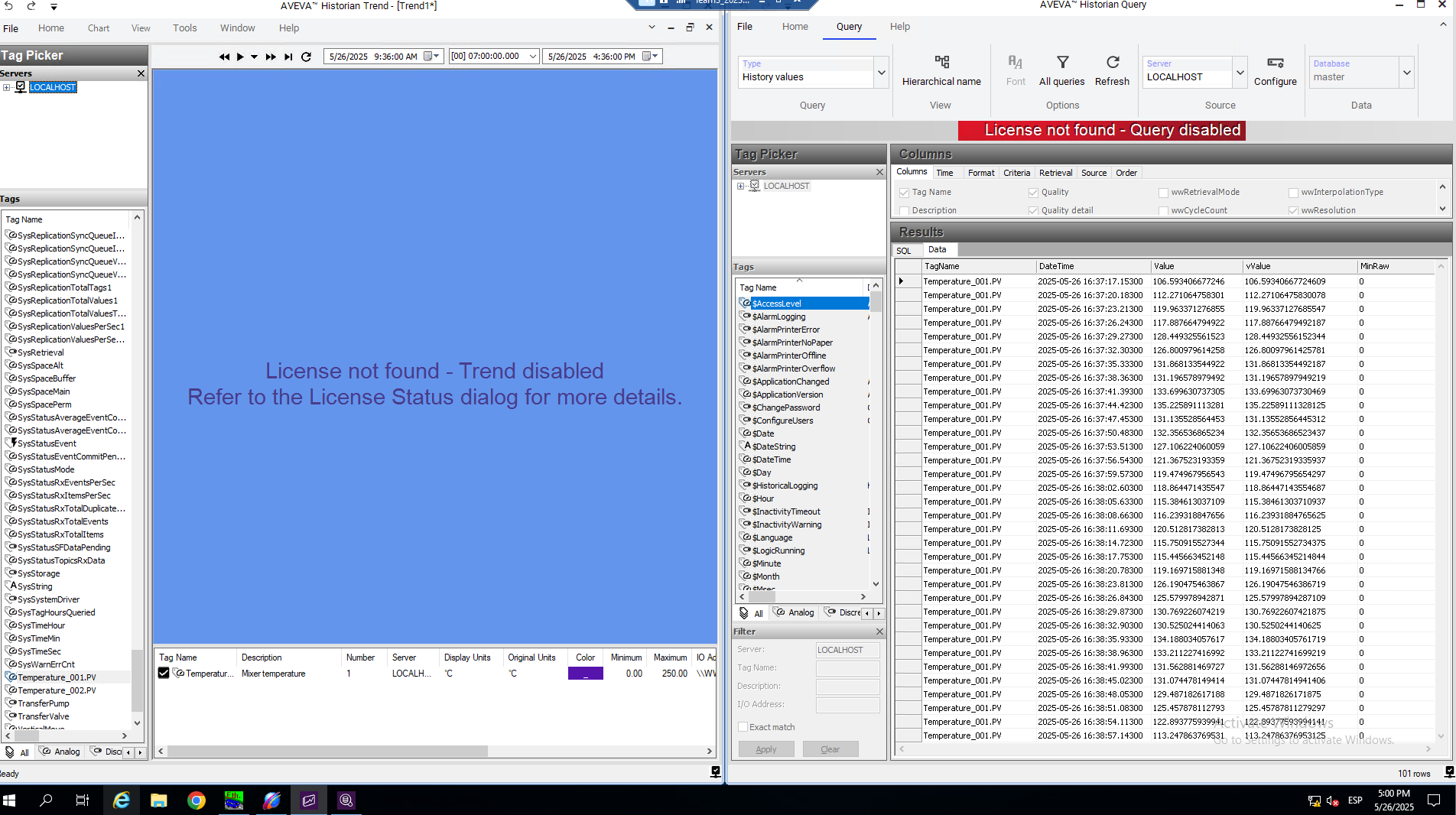
Task: Switch to the AVEVA Historian Trend taskbar app
Action: [309, 800]
